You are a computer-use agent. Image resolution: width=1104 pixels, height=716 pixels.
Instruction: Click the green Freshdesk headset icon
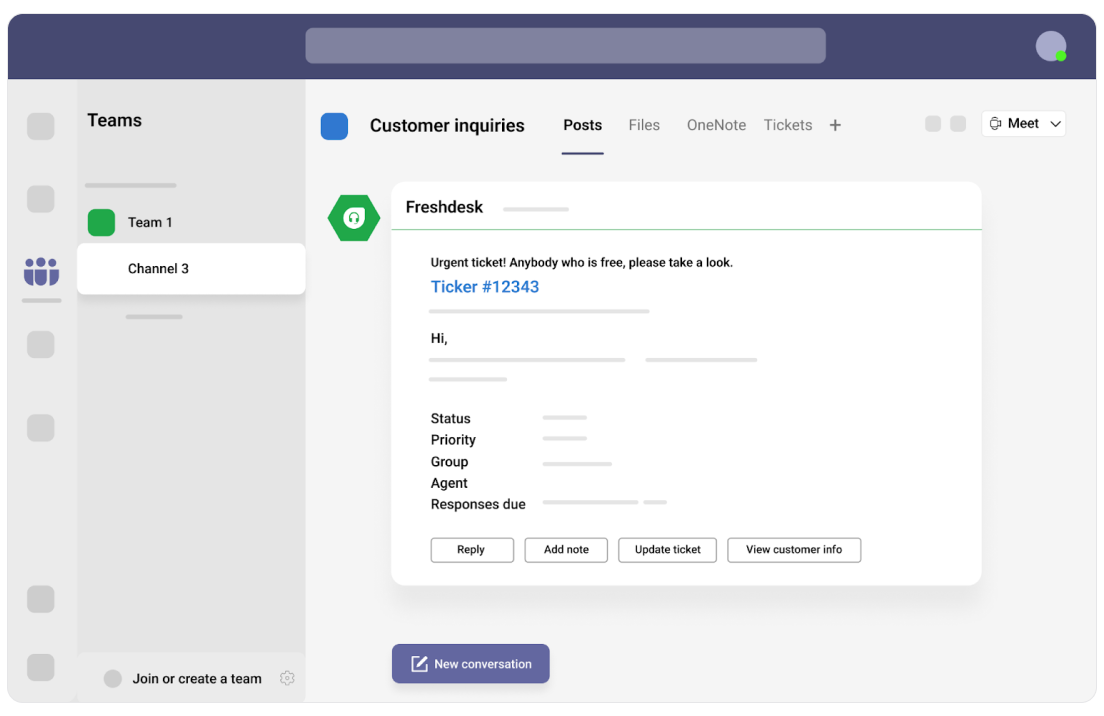(353, 218)
